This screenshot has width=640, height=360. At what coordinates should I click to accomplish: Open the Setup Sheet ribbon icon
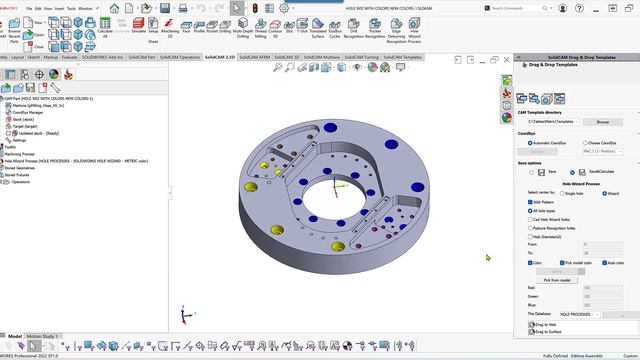153,30
